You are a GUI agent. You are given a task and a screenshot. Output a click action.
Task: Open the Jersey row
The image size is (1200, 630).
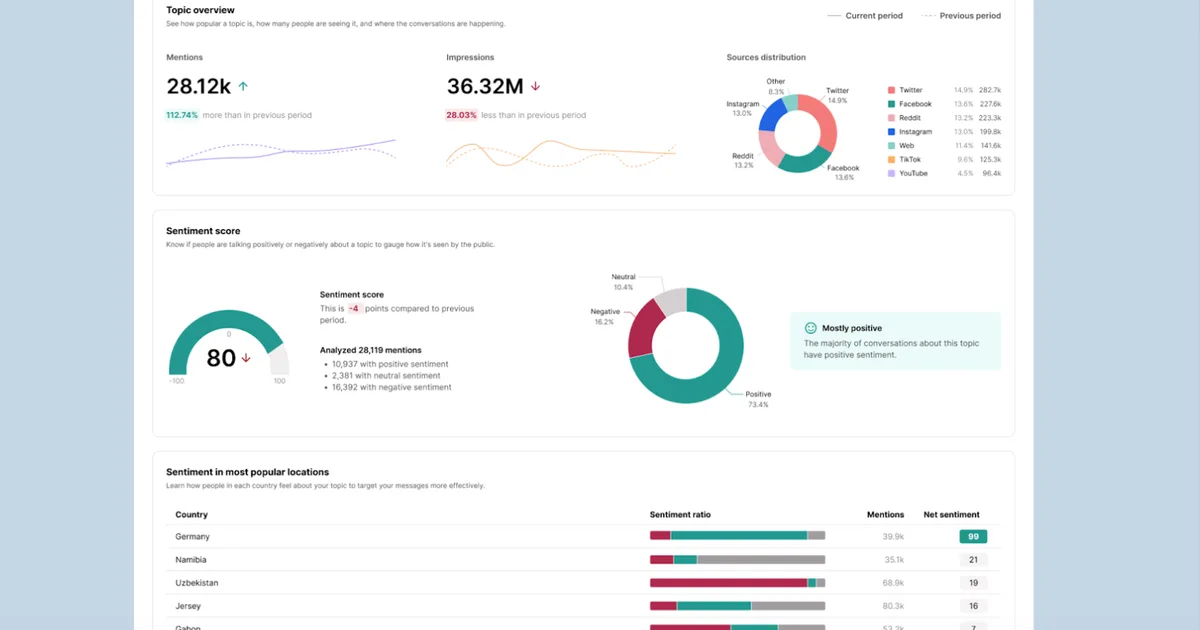click(583, 606)
